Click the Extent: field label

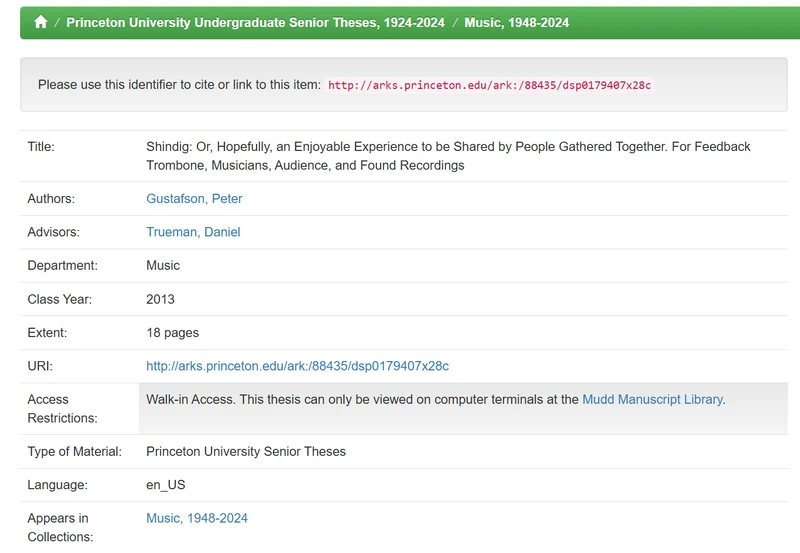pos(47,333)
